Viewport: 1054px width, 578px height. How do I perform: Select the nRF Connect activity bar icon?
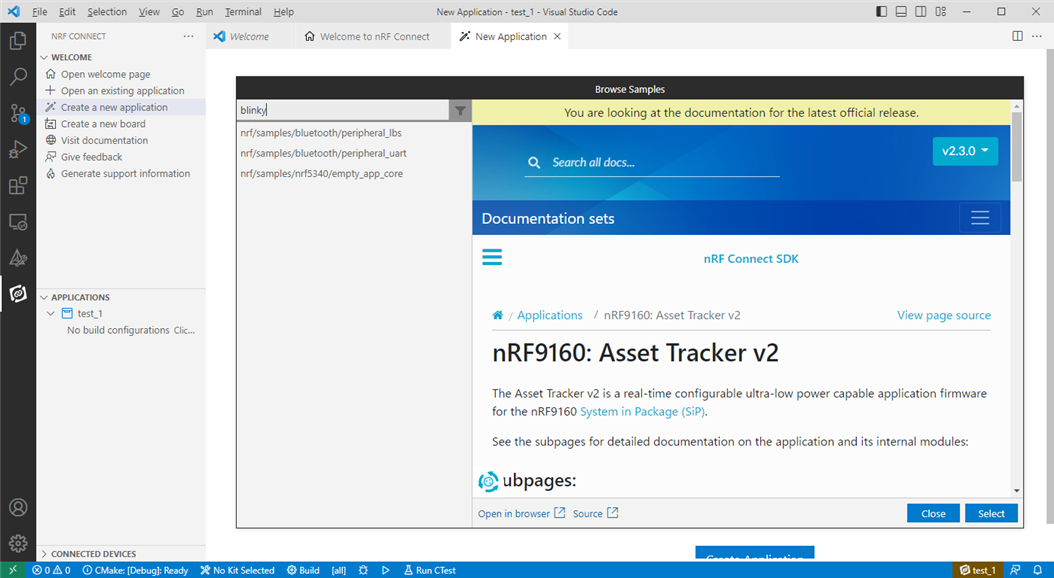pyautogui.click(x=18, y=293)
